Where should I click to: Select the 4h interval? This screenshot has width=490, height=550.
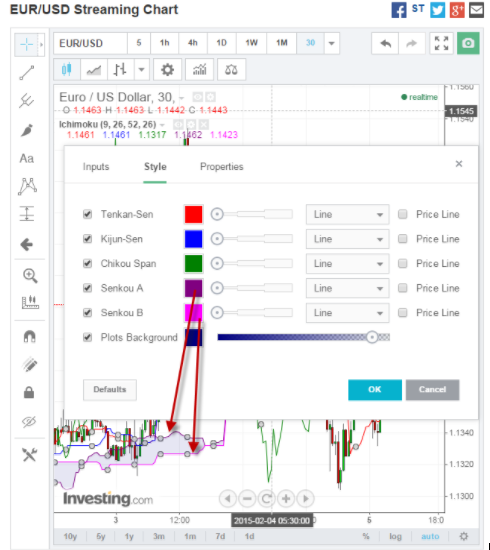(193, 43)
